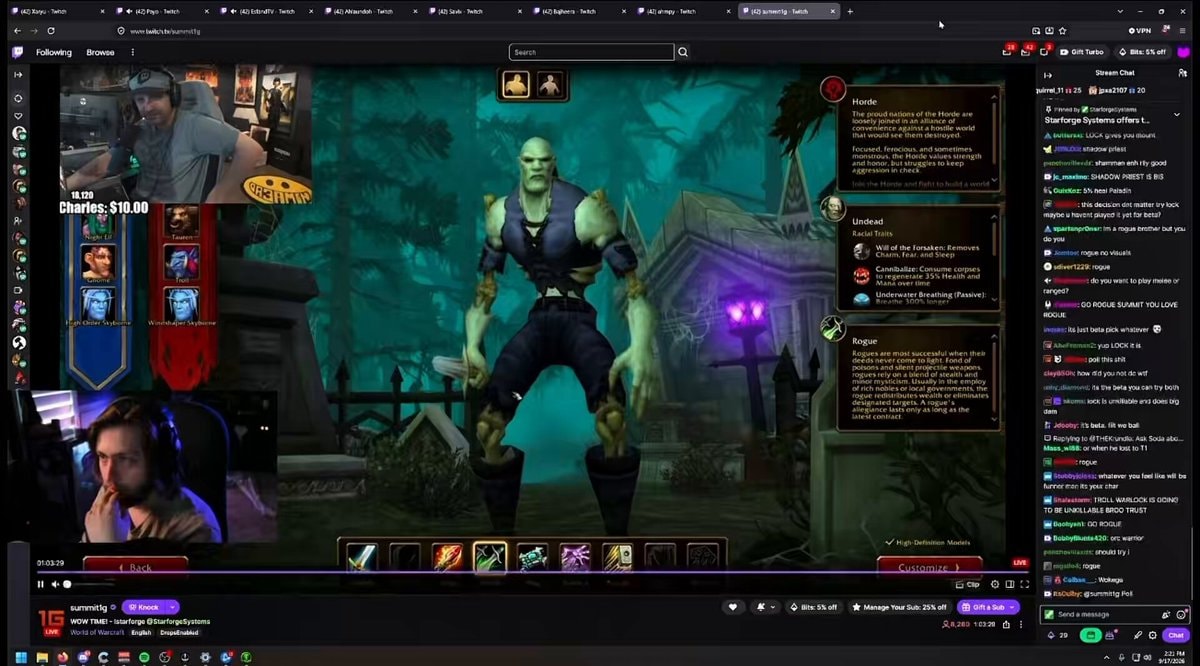
Task: Bookmark this page star icon
Action: [x=1062, y=30]
